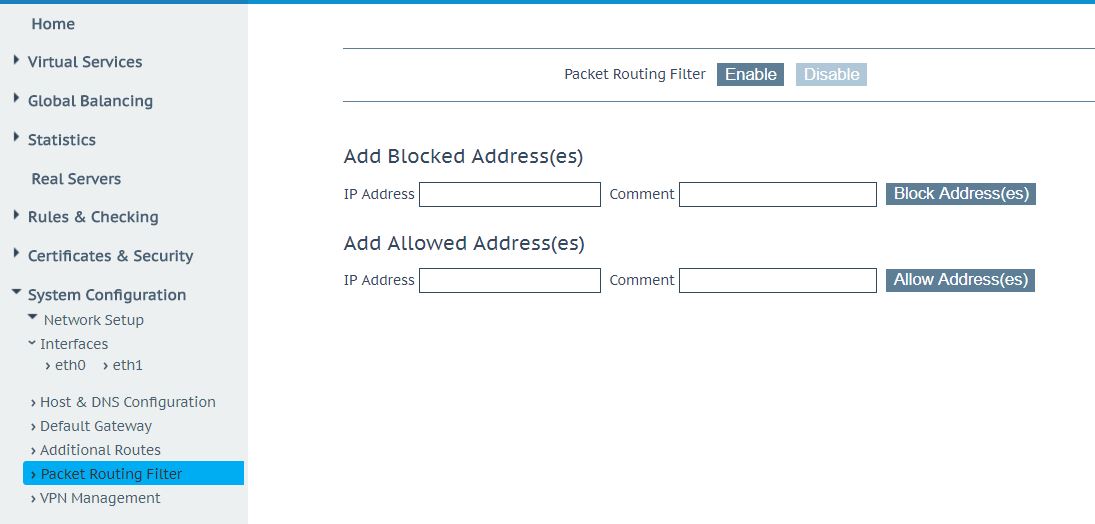Collapse the Network Setup arrow
The height and width of the screenshot is (524, 1095).
33,319
